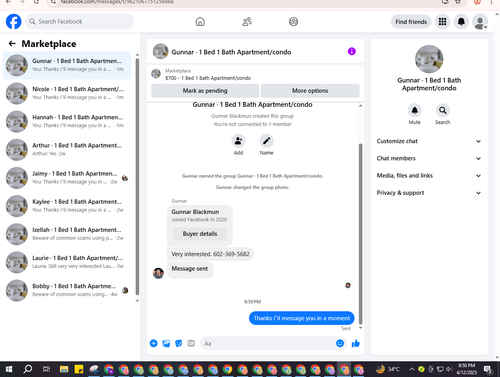Click the conversation list scrollbar
The height and width of the screenshot is (377, 500).
point(137,177)
